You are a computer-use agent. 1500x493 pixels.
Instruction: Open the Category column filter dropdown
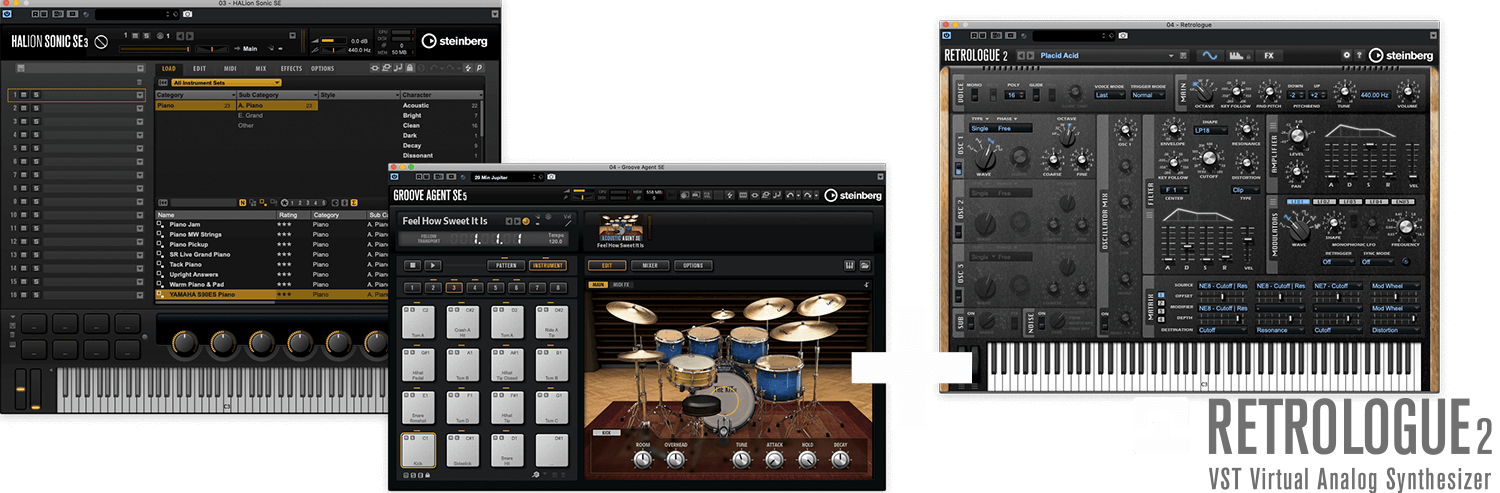pyautogui.click(x=232, y=95)
